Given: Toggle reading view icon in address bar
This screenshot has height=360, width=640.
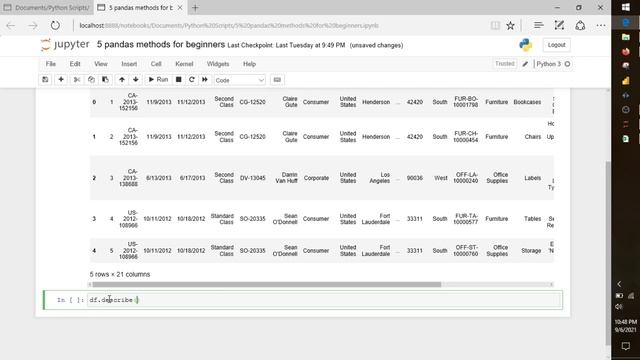Looking at the screenshot, I should click(x=495, y=25).
